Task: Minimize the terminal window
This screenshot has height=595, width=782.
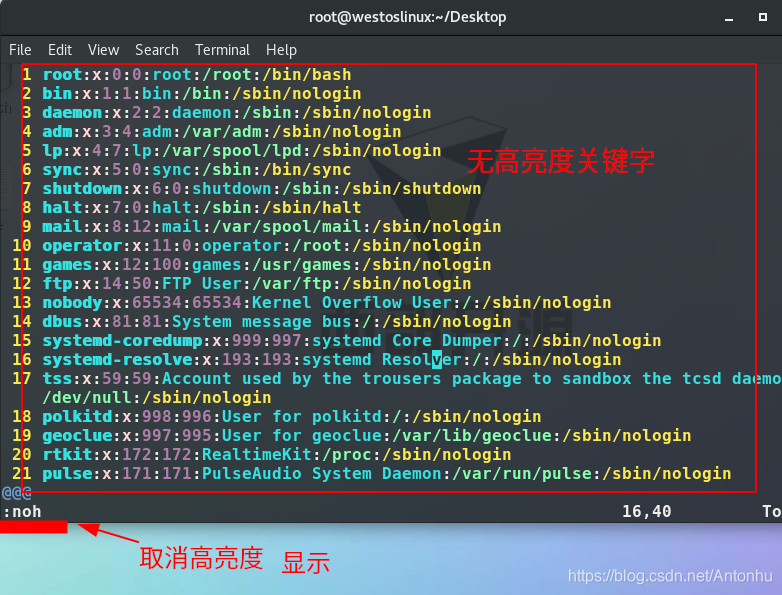Action: pos(729,18)
